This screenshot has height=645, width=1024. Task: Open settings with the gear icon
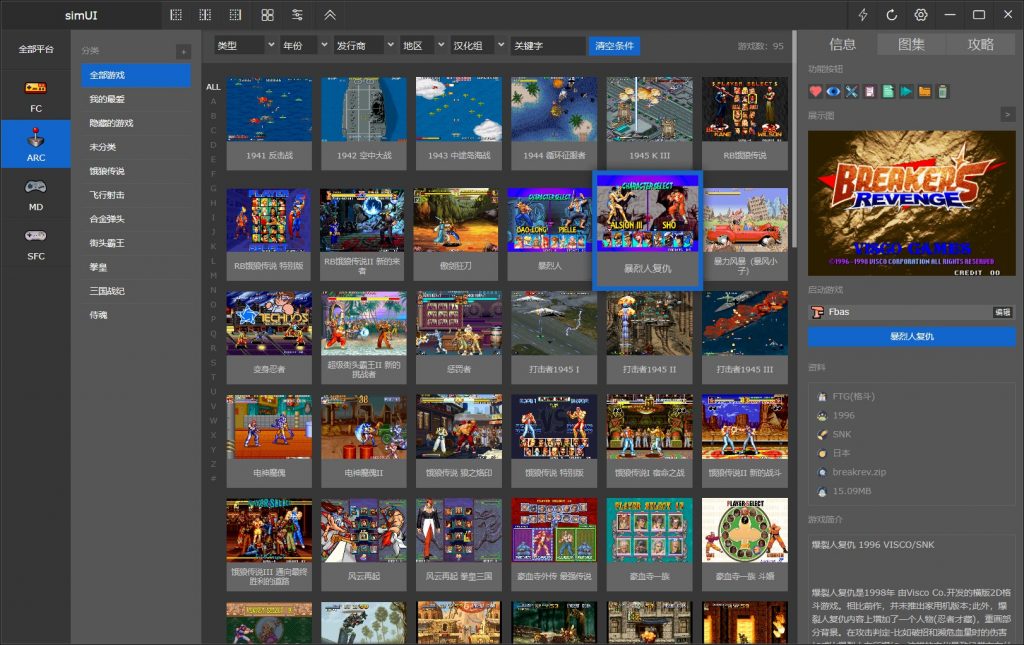coord(921,15)
